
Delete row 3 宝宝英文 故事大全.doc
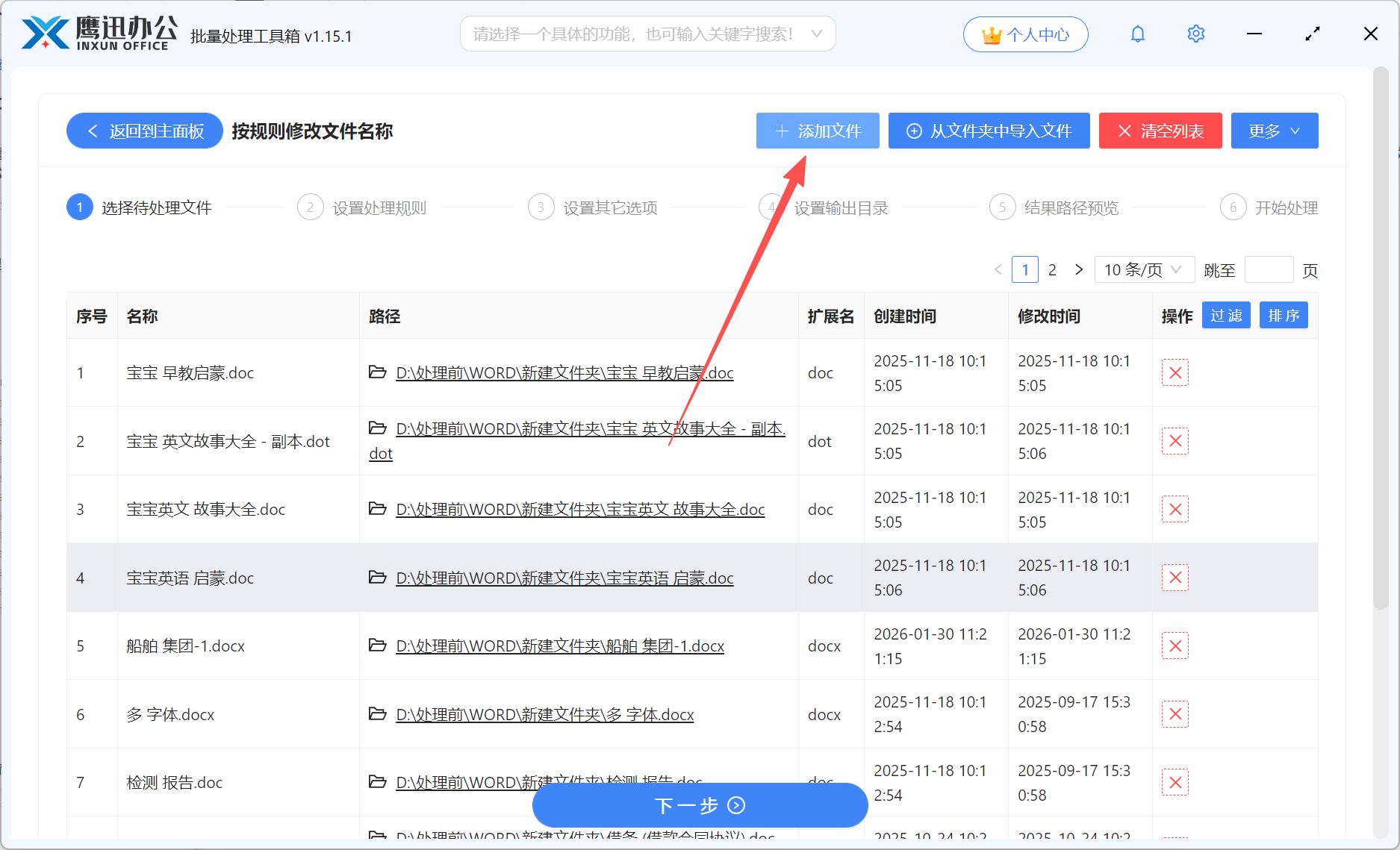click(x=1175, y=509)
